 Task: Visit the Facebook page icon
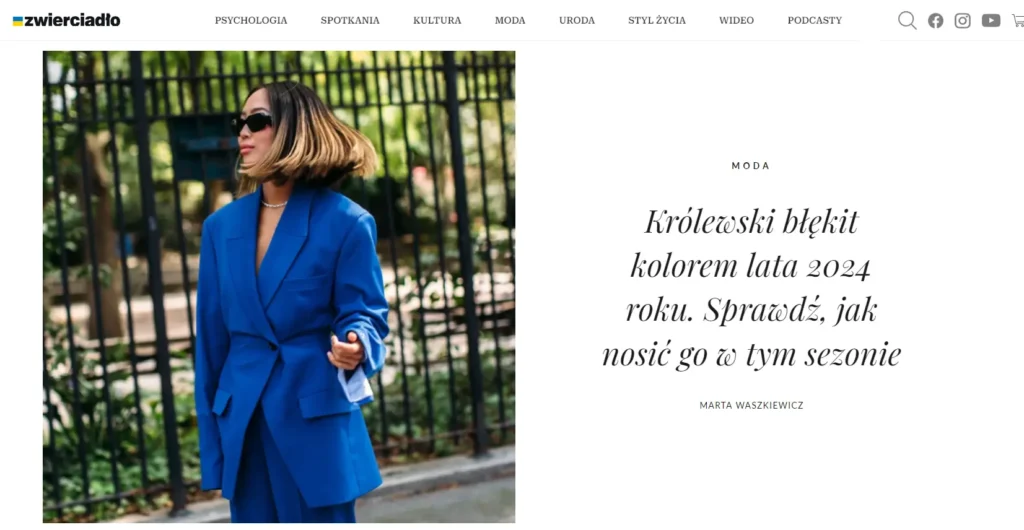coord(936,21)
